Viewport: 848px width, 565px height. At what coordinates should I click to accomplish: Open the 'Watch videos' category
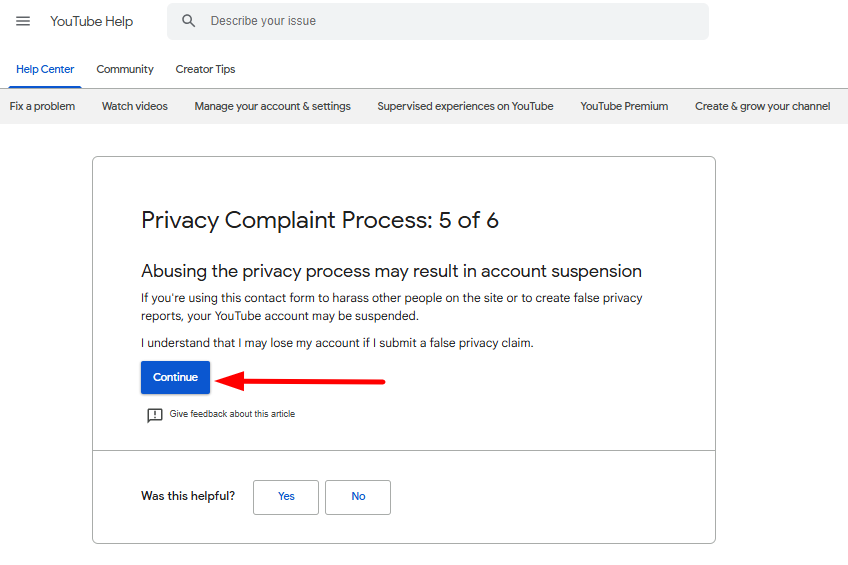(135, 106)
